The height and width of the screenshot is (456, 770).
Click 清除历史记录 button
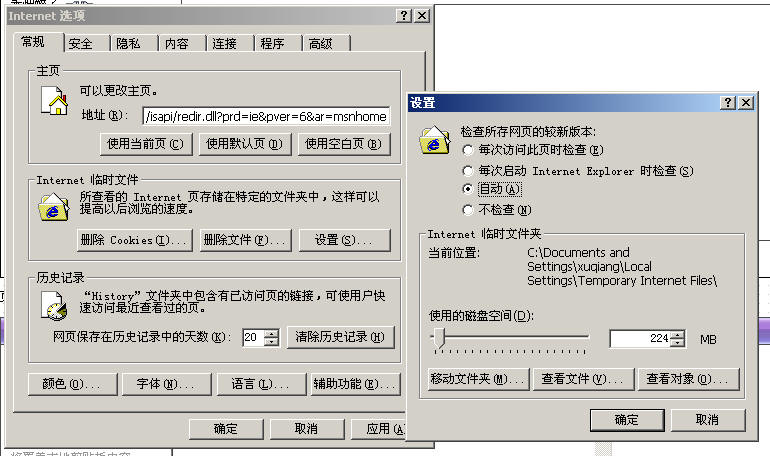point(340,337)
